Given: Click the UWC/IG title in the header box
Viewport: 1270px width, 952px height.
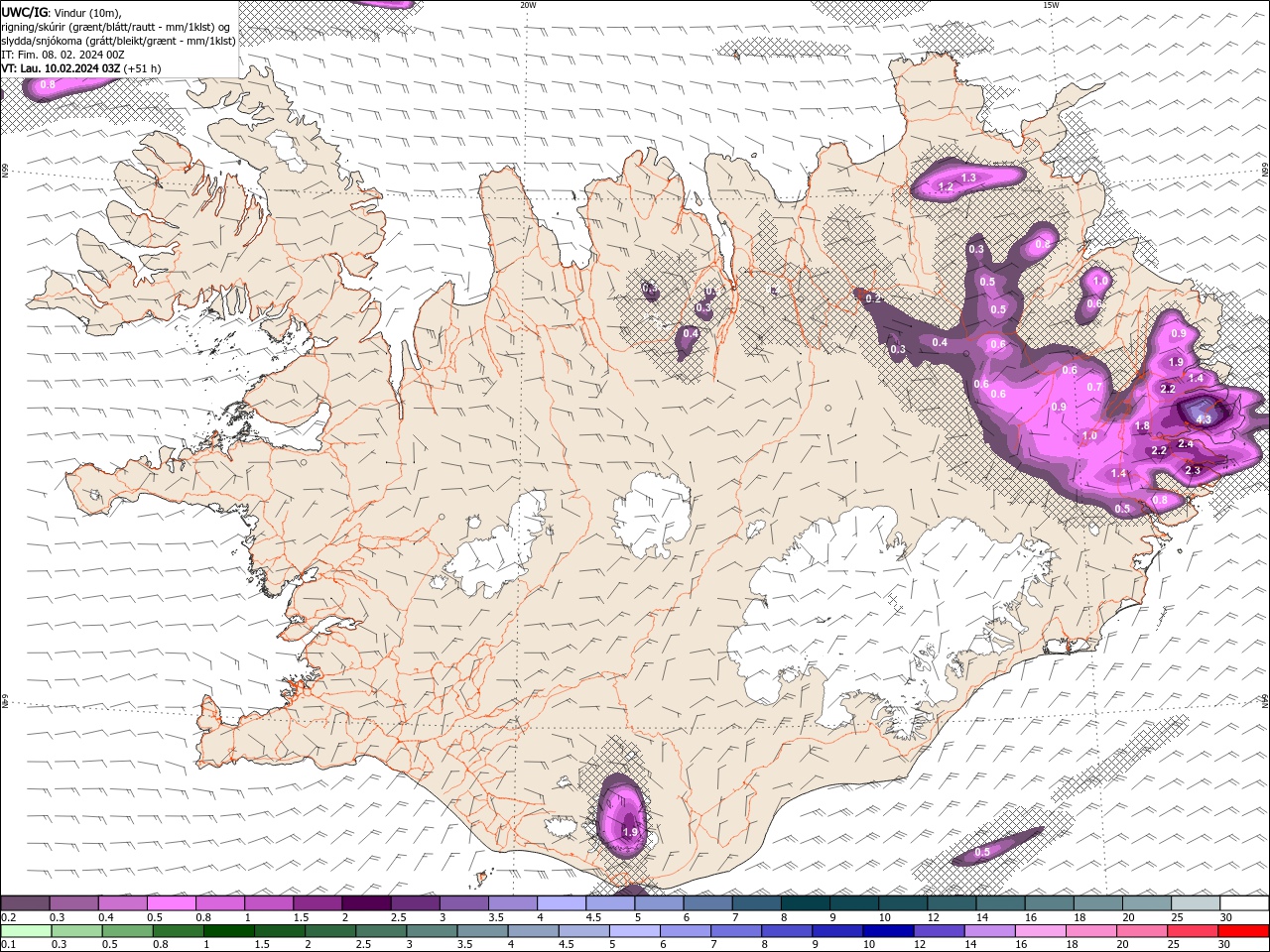Looking at the screenshot, I should point(24,11).
